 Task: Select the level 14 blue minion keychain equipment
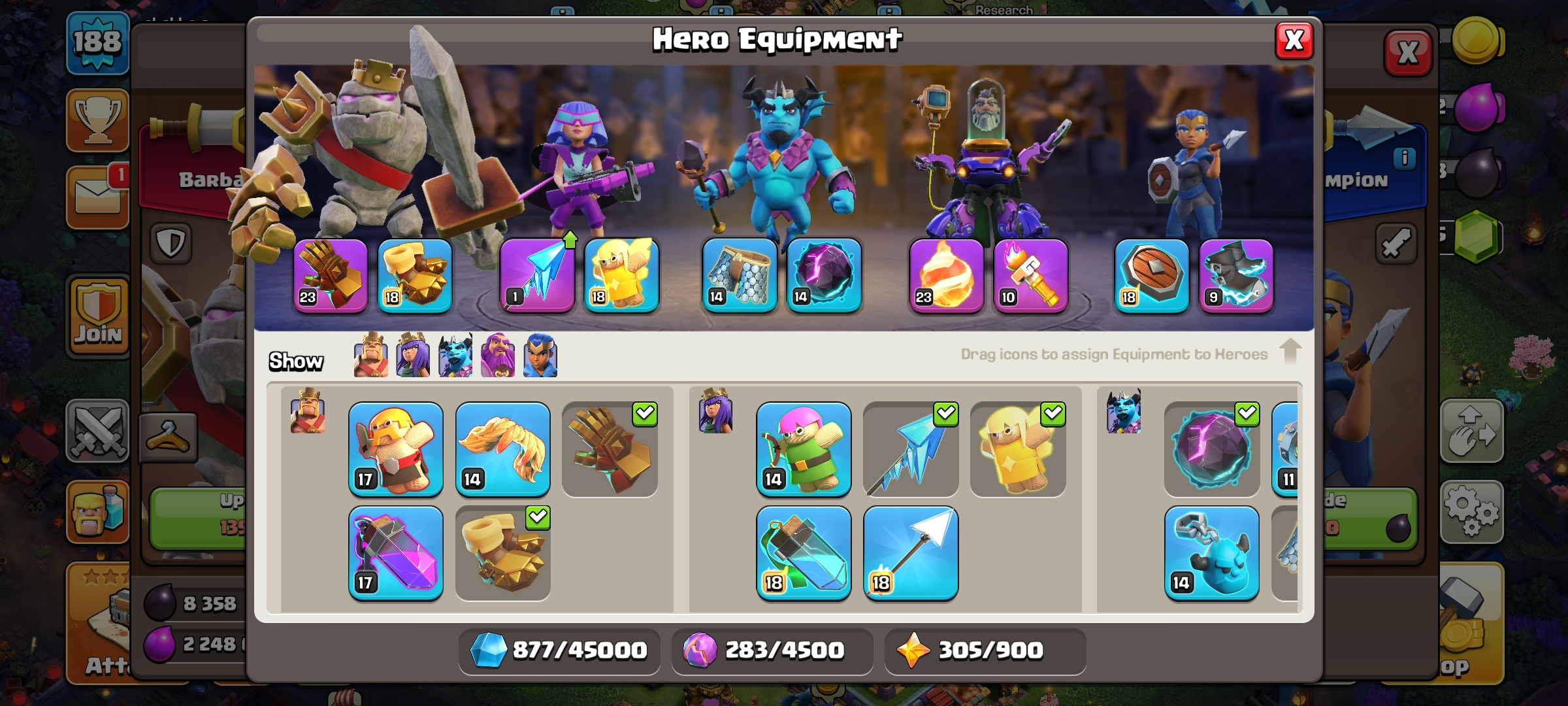pos(1212,553)
